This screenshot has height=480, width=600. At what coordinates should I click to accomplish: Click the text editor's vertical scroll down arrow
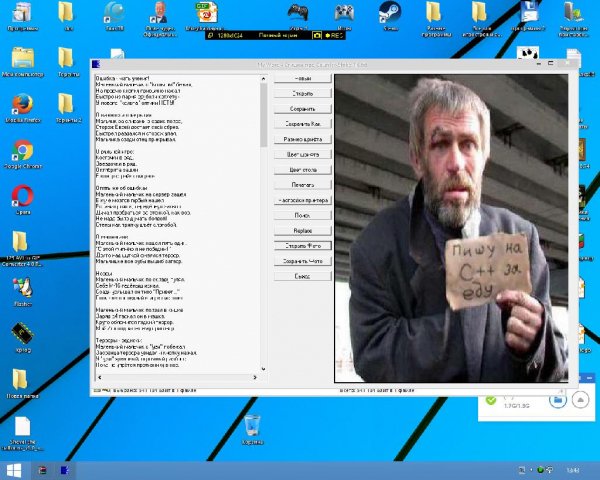[263, 369]
